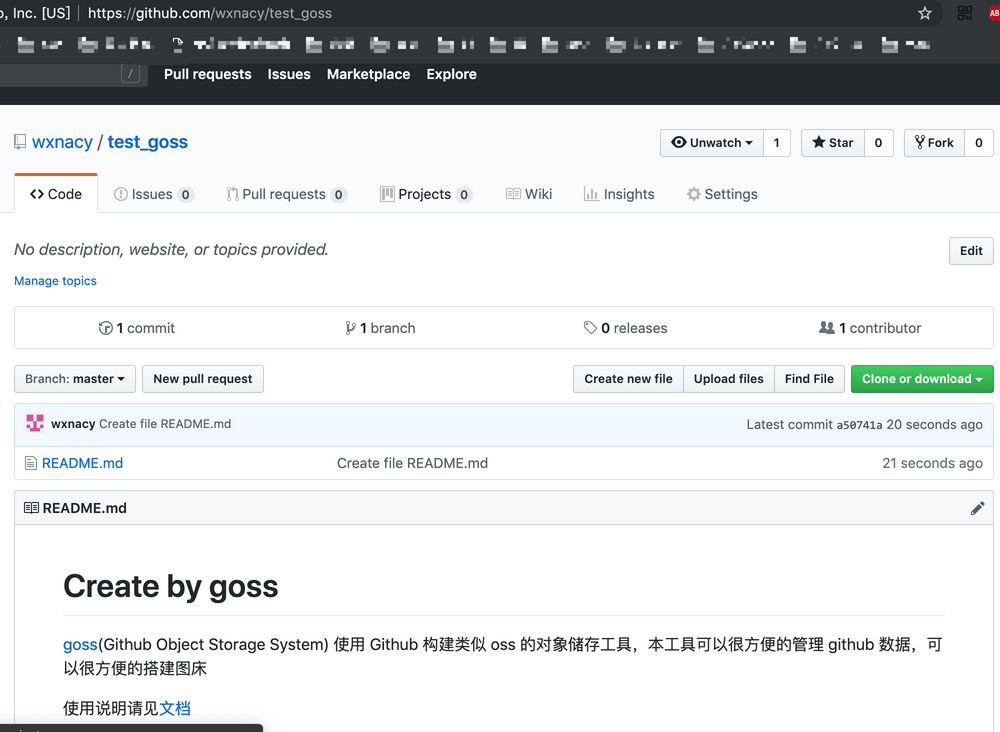The width and height of the screenshot is (1000, 732).
Task: Open the 文档 documentation link
Action: [x=175, y=708]
